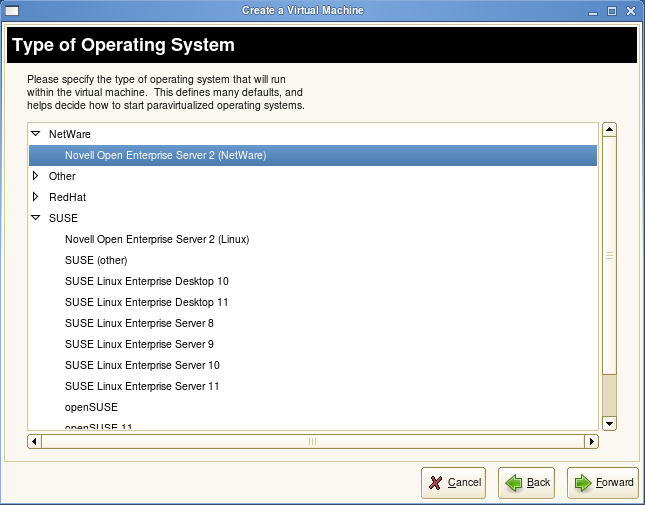Select Novell Open Enterprise Server 2 (NetWare)
The width and height of the screenshot is (645, 505).
[x=313, y=155]
